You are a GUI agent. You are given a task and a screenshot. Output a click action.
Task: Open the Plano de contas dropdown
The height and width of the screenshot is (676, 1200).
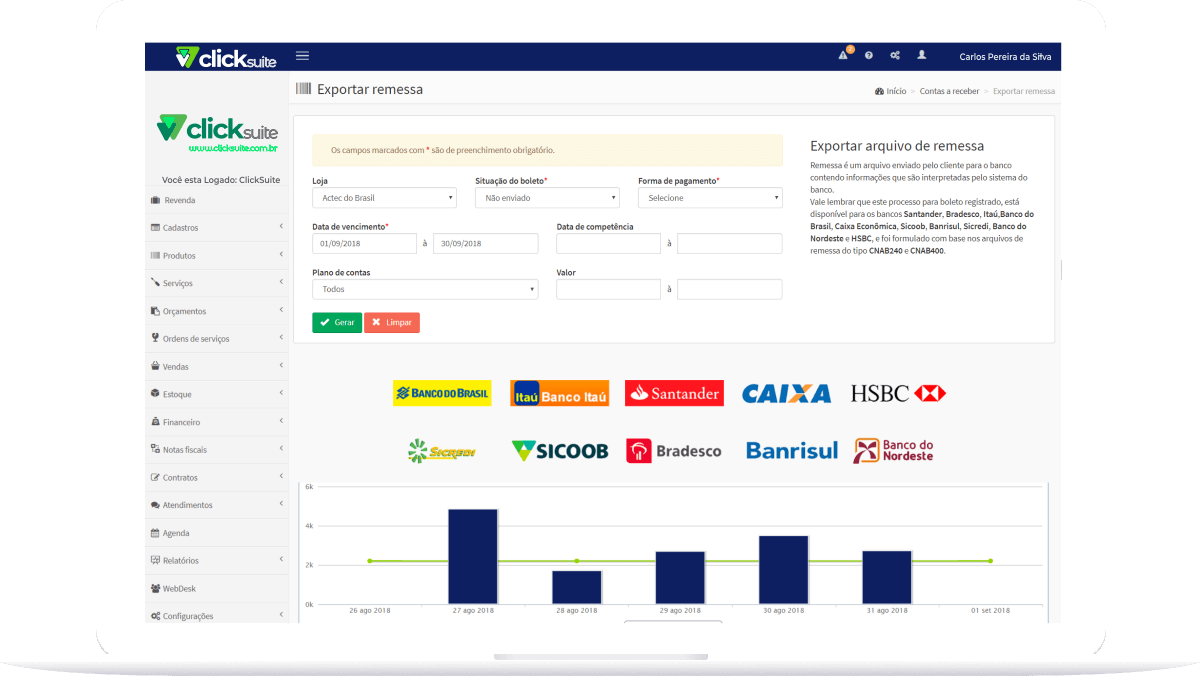point(425,289)
